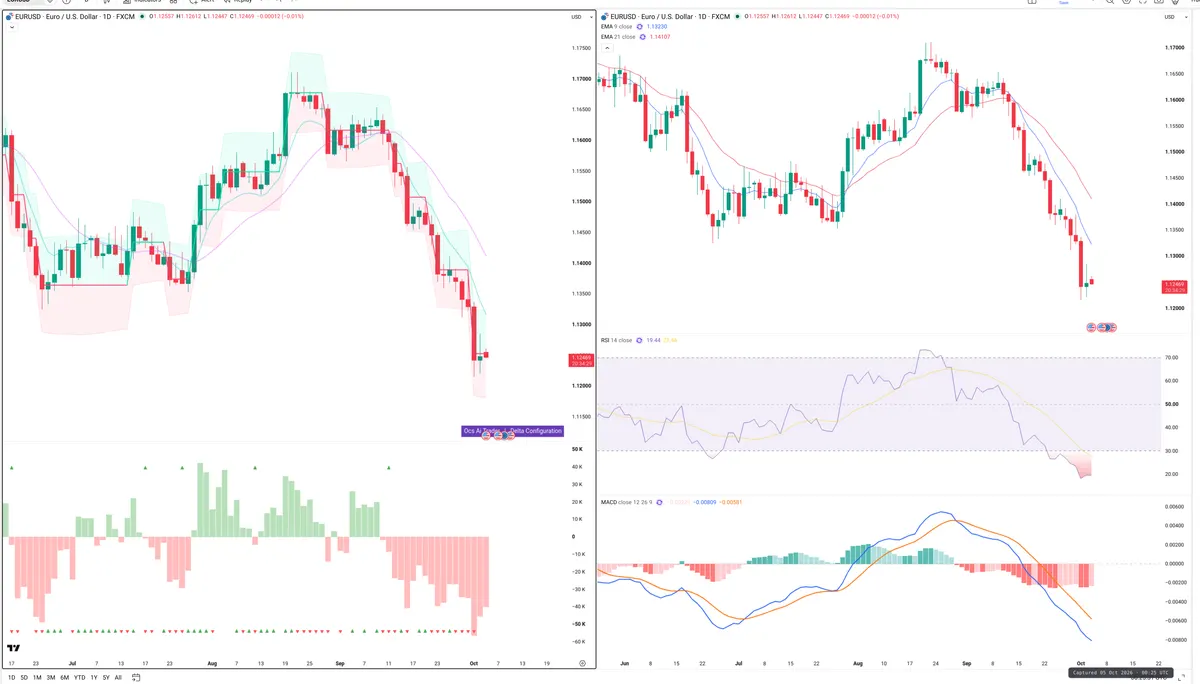This screenshot has width=1200, height=684.
Task: Click the 0.00000 level on MACD scale
Action: [x=1174, y=563]
